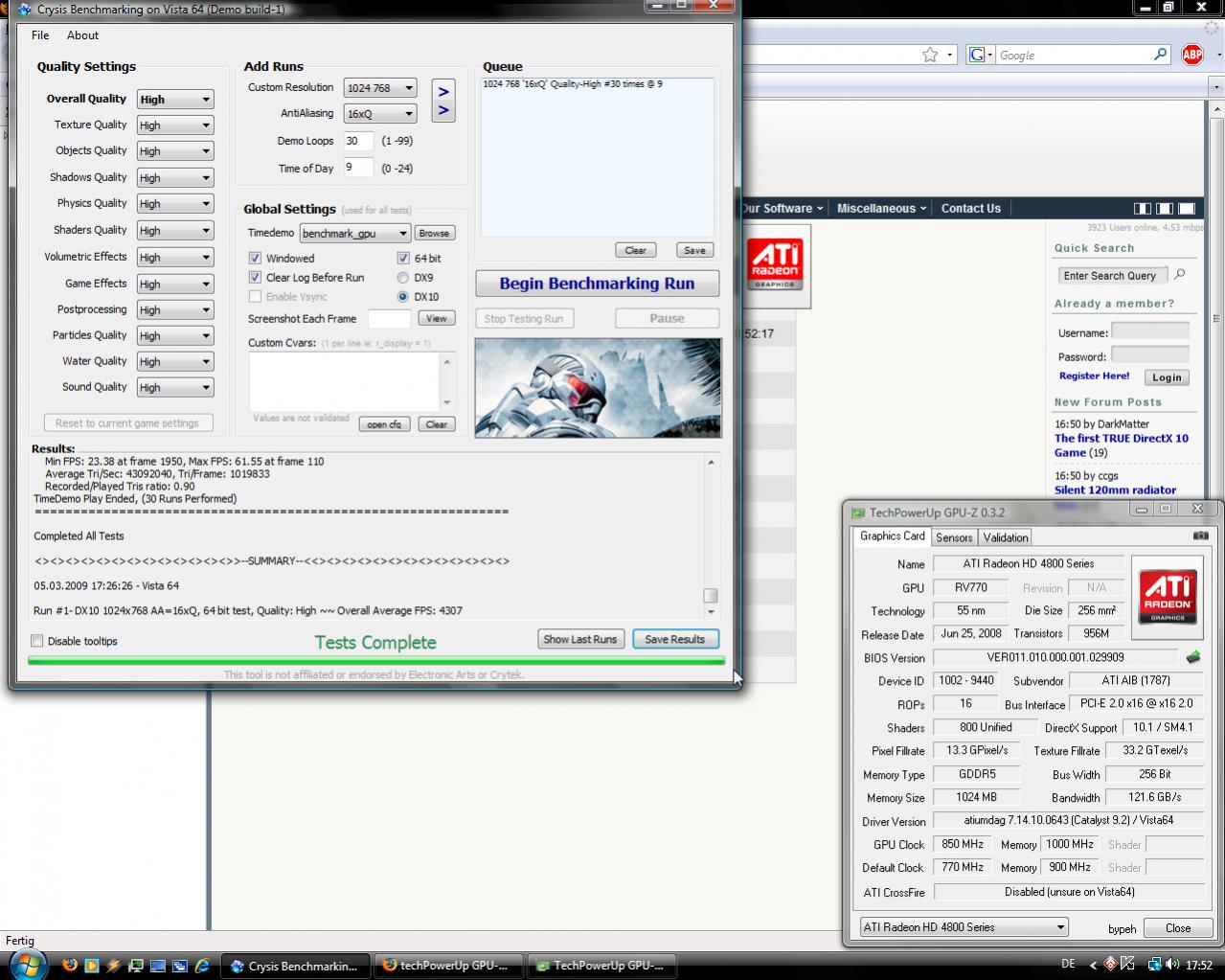Click the Crysis window title bar icon
1225x980 pixels.
(25, 9)
